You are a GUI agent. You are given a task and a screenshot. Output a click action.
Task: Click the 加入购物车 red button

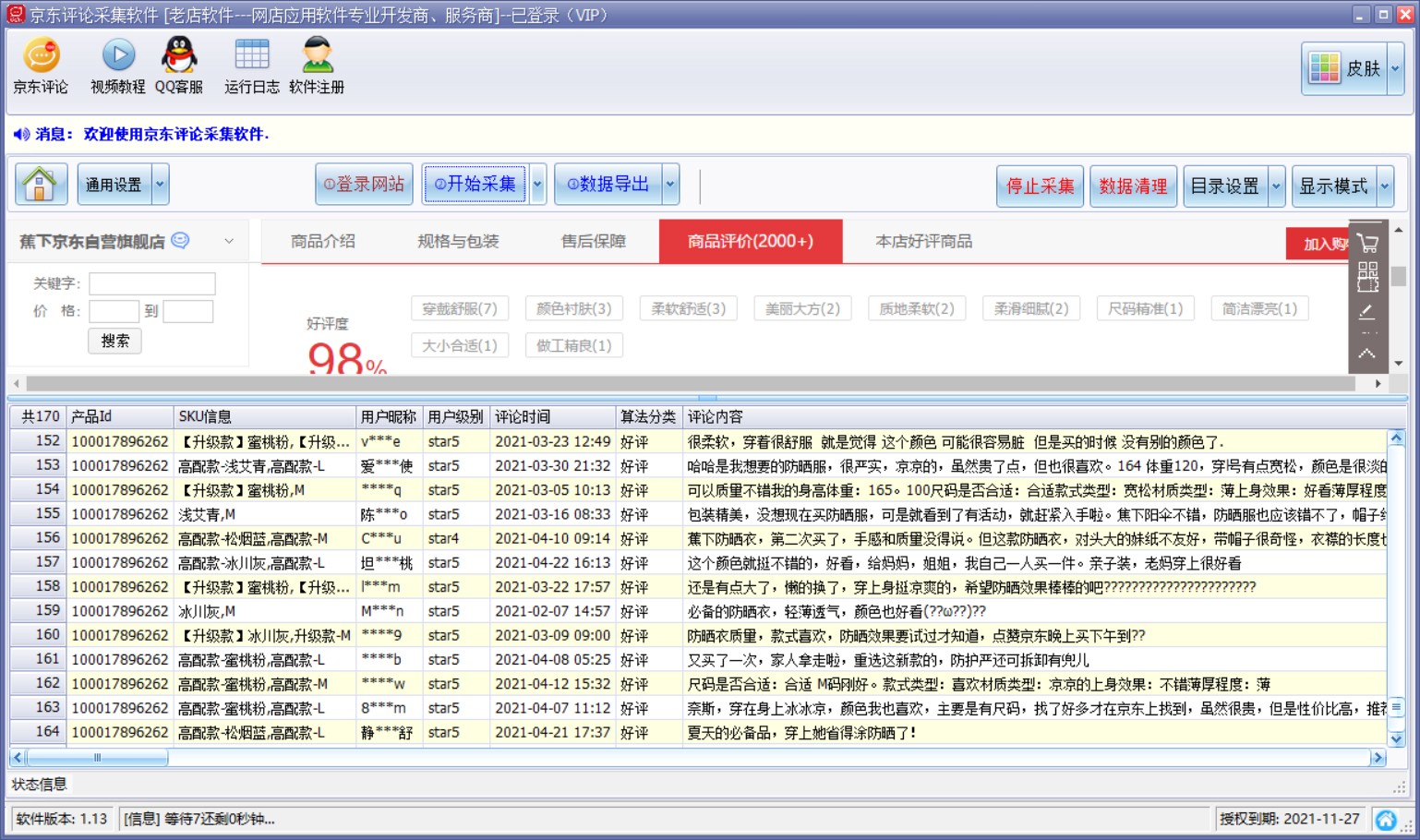coord(1318,244)
